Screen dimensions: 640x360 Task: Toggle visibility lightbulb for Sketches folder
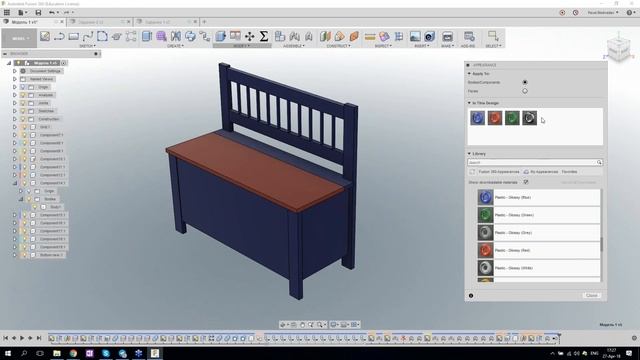pos(23,111)
